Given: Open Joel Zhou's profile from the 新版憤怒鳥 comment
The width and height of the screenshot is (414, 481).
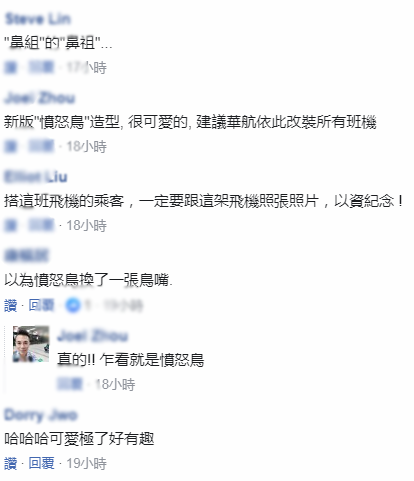Looking at the screenshot, I should point(40,98).
